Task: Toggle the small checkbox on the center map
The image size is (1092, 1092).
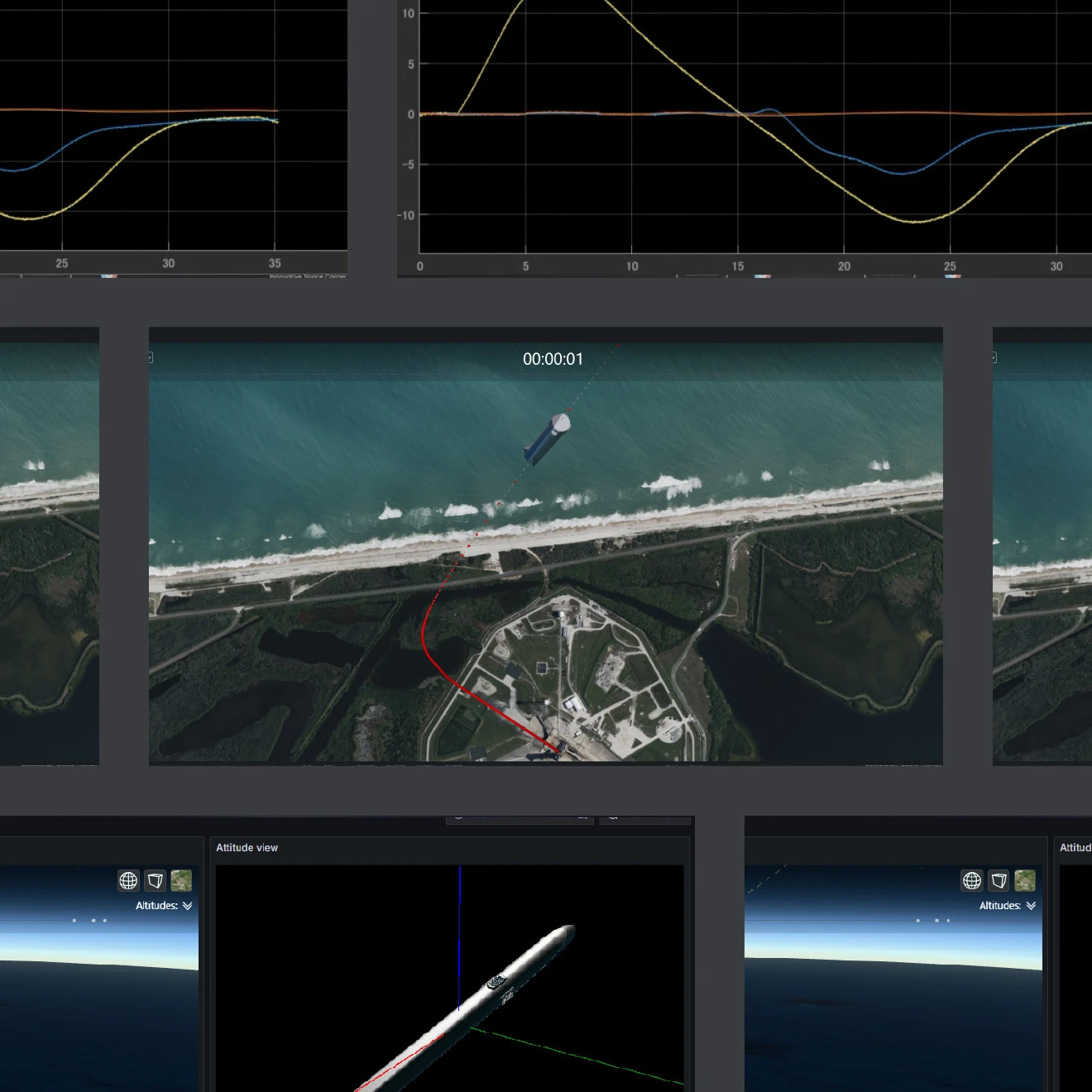Action: pyautogui.click(x=151, y=357)
